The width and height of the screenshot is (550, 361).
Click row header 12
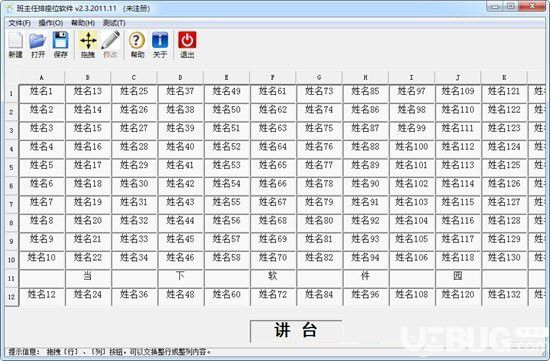click(12, 297)
